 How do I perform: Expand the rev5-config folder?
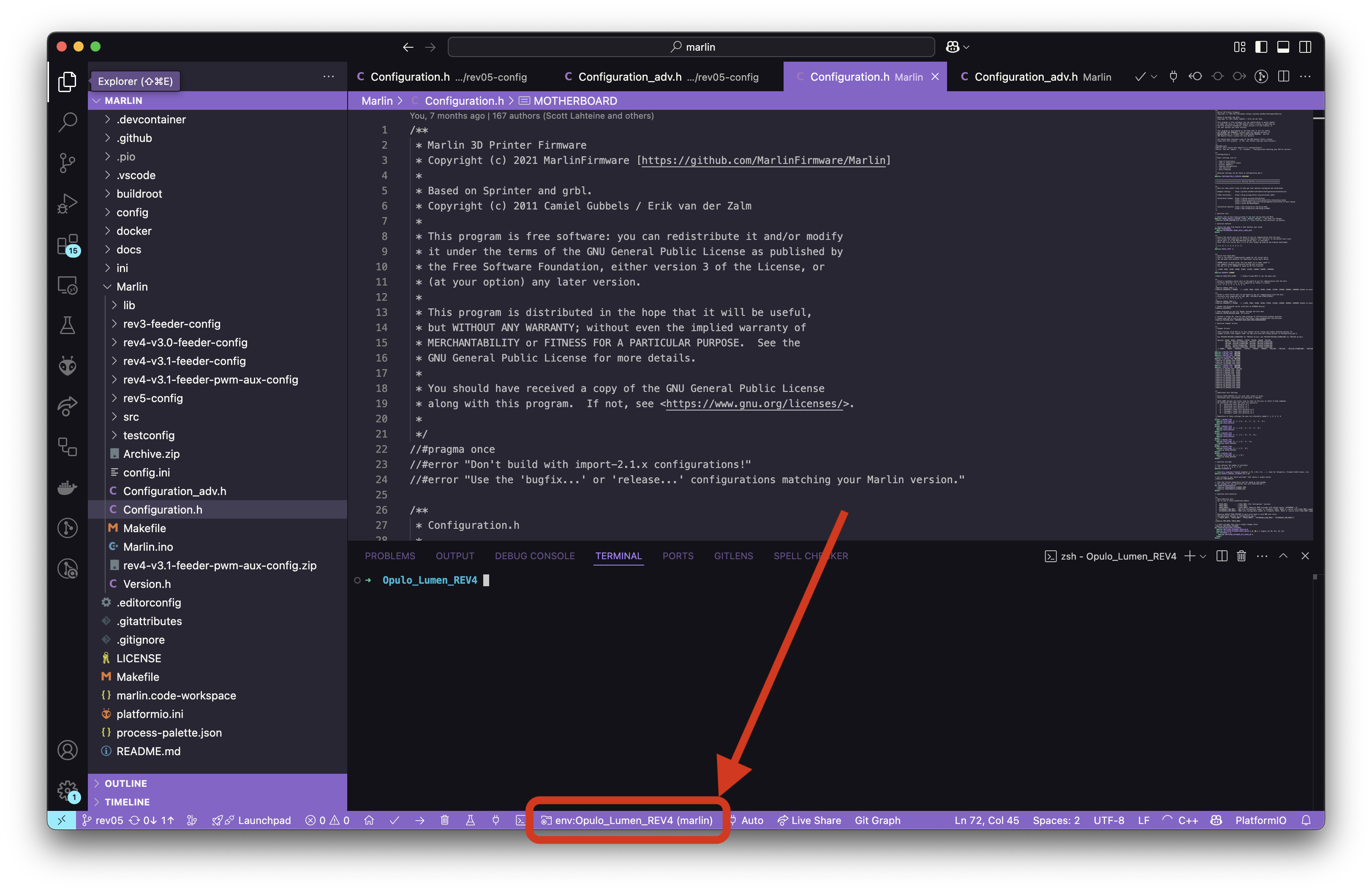click(x=217, y=398)
